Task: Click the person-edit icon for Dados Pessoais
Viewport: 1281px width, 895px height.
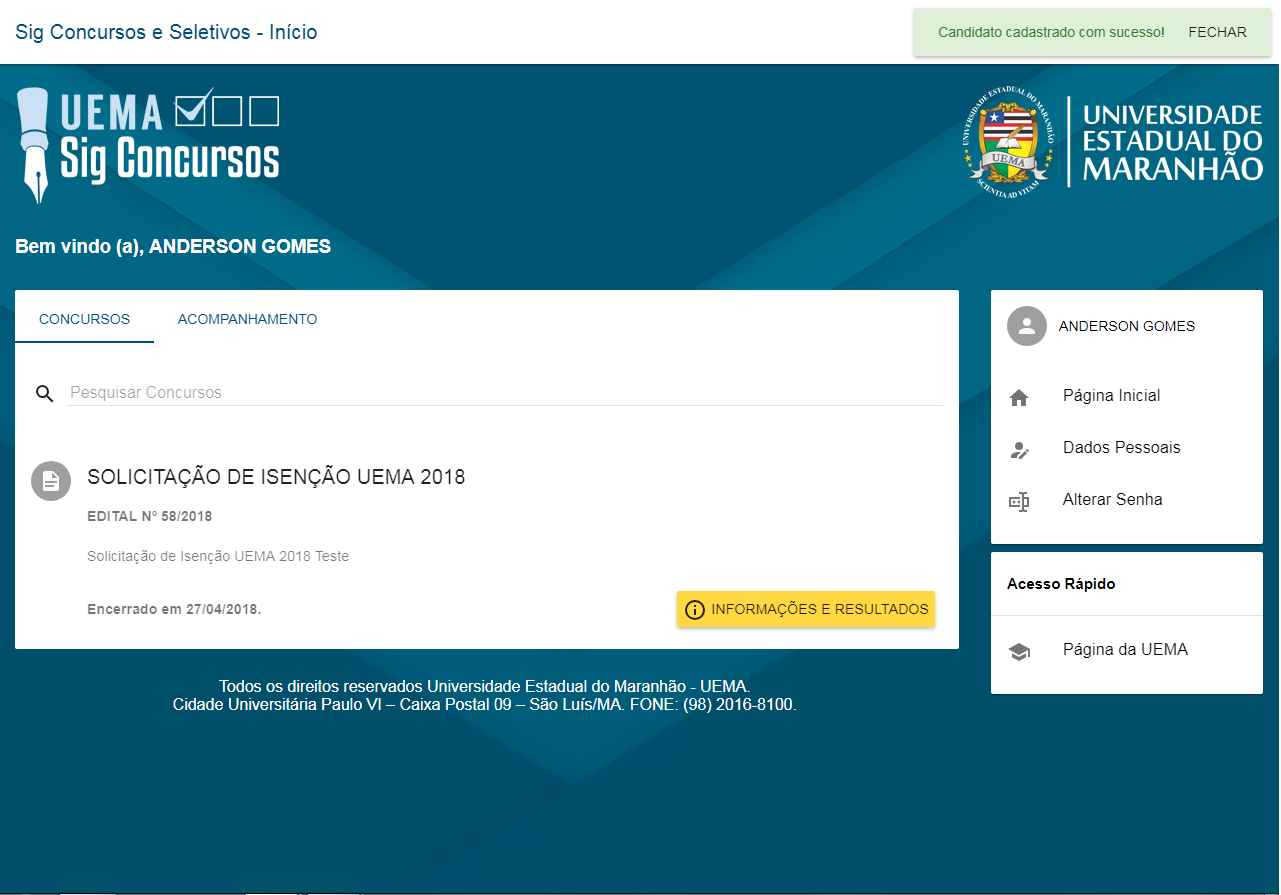Action: 1019,450
